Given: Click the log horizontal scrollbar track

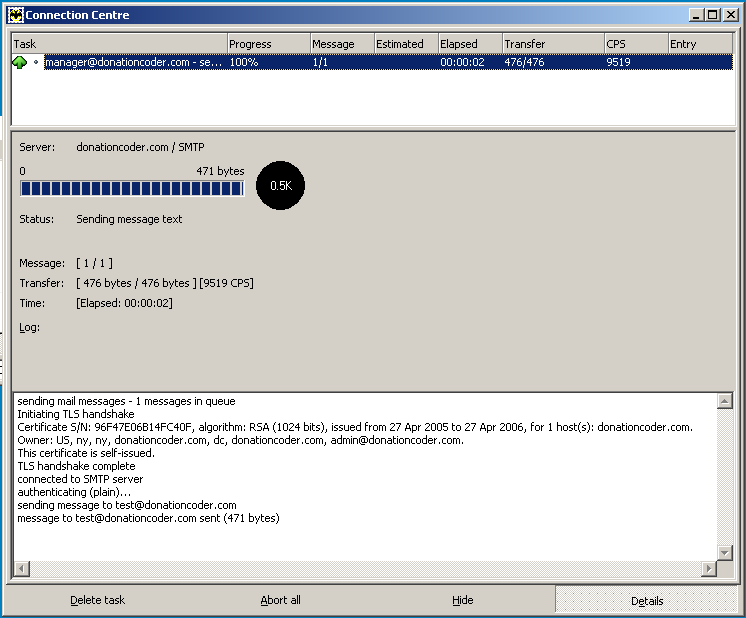Looking at the screenshot, I should (x=365, y=569).
